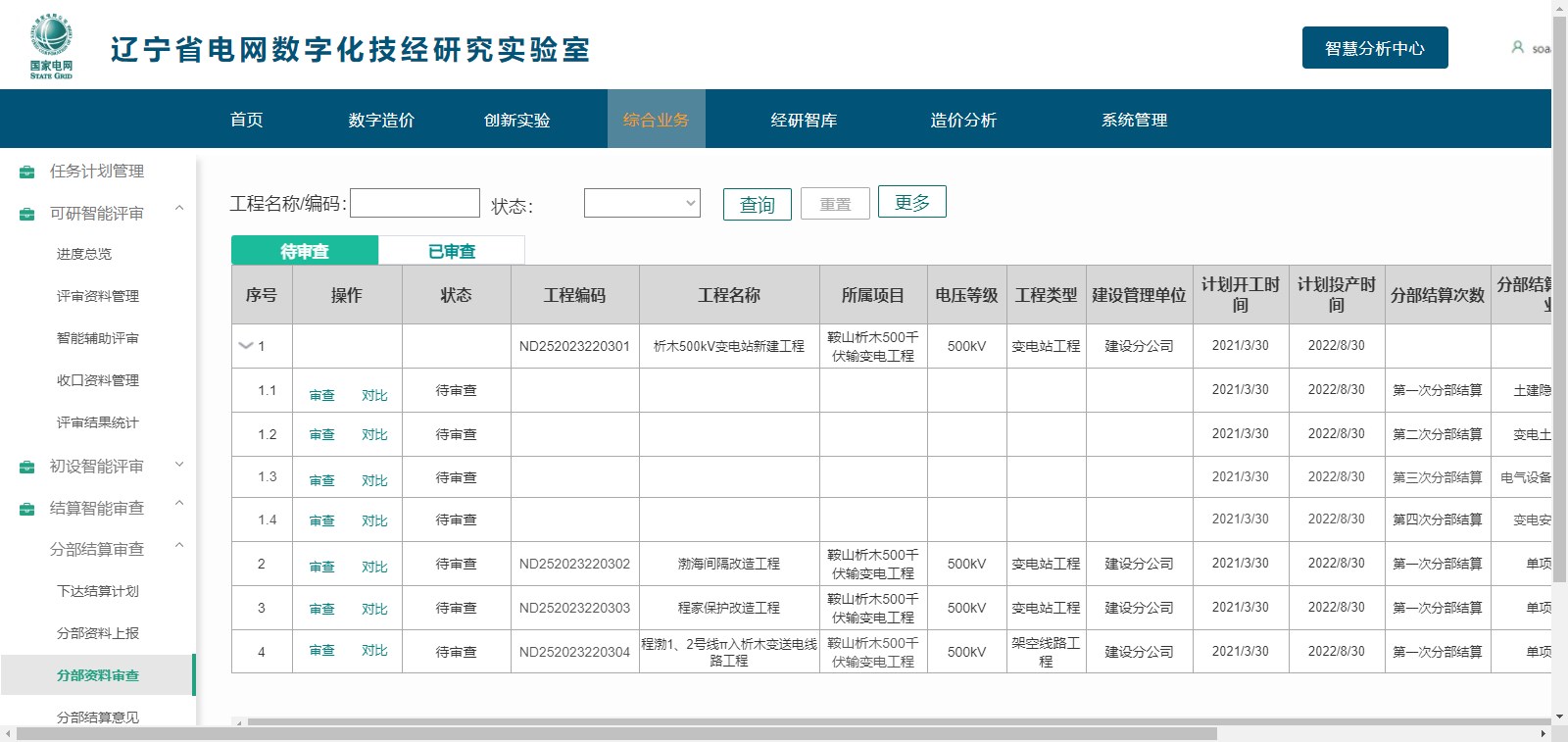Collapse row 1 with the chevron arrow

coord(246,346)
